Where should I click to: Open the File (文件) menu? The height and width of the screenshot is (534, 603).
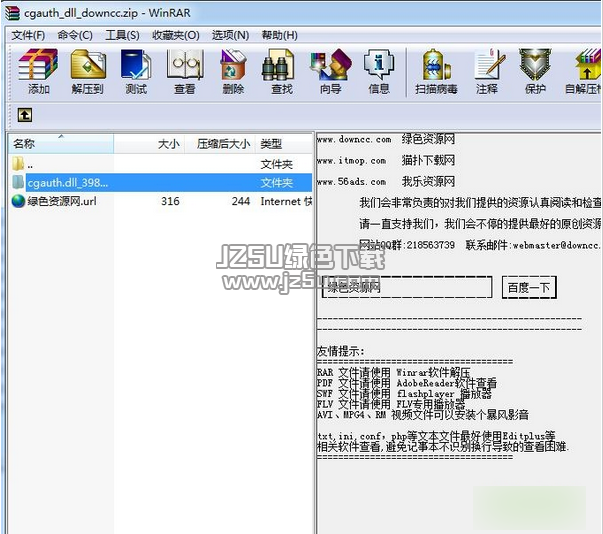28,35
